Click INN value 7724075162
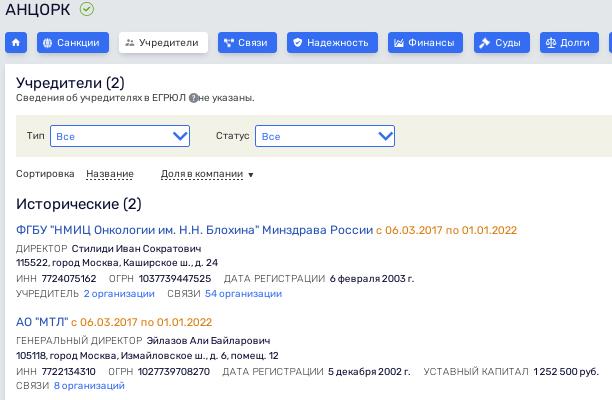 coord(69,279)
